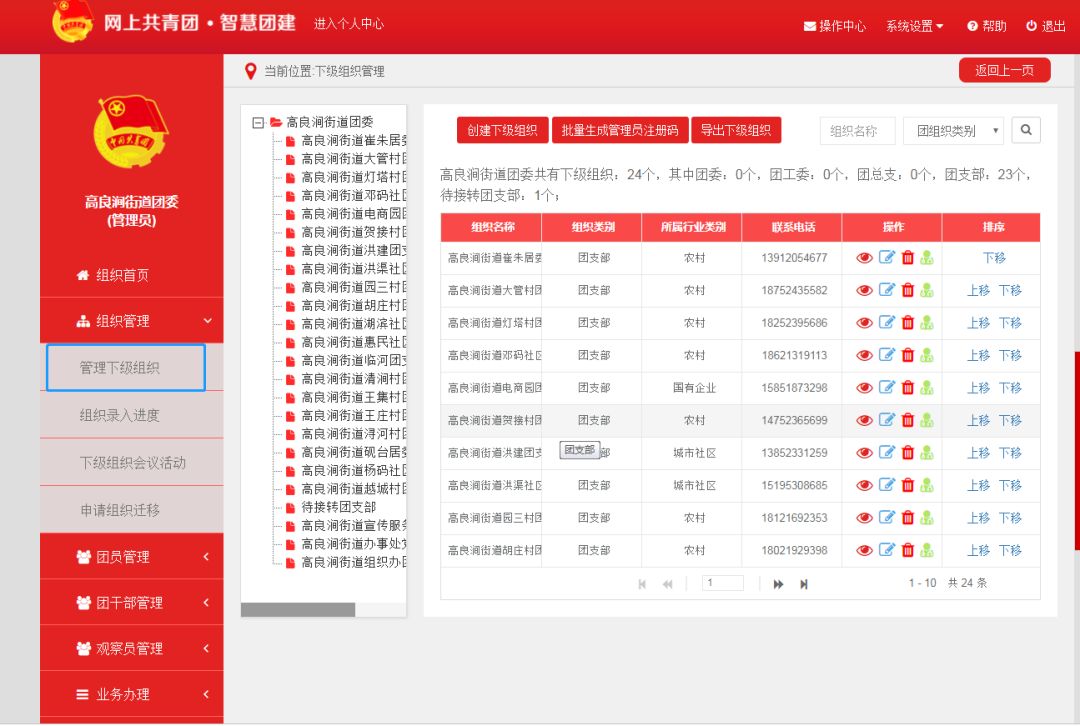The height and width of the screenshot is (726, 1080).
Task: Click 进入个人中心 link
Action: click(x=349, y=23)
